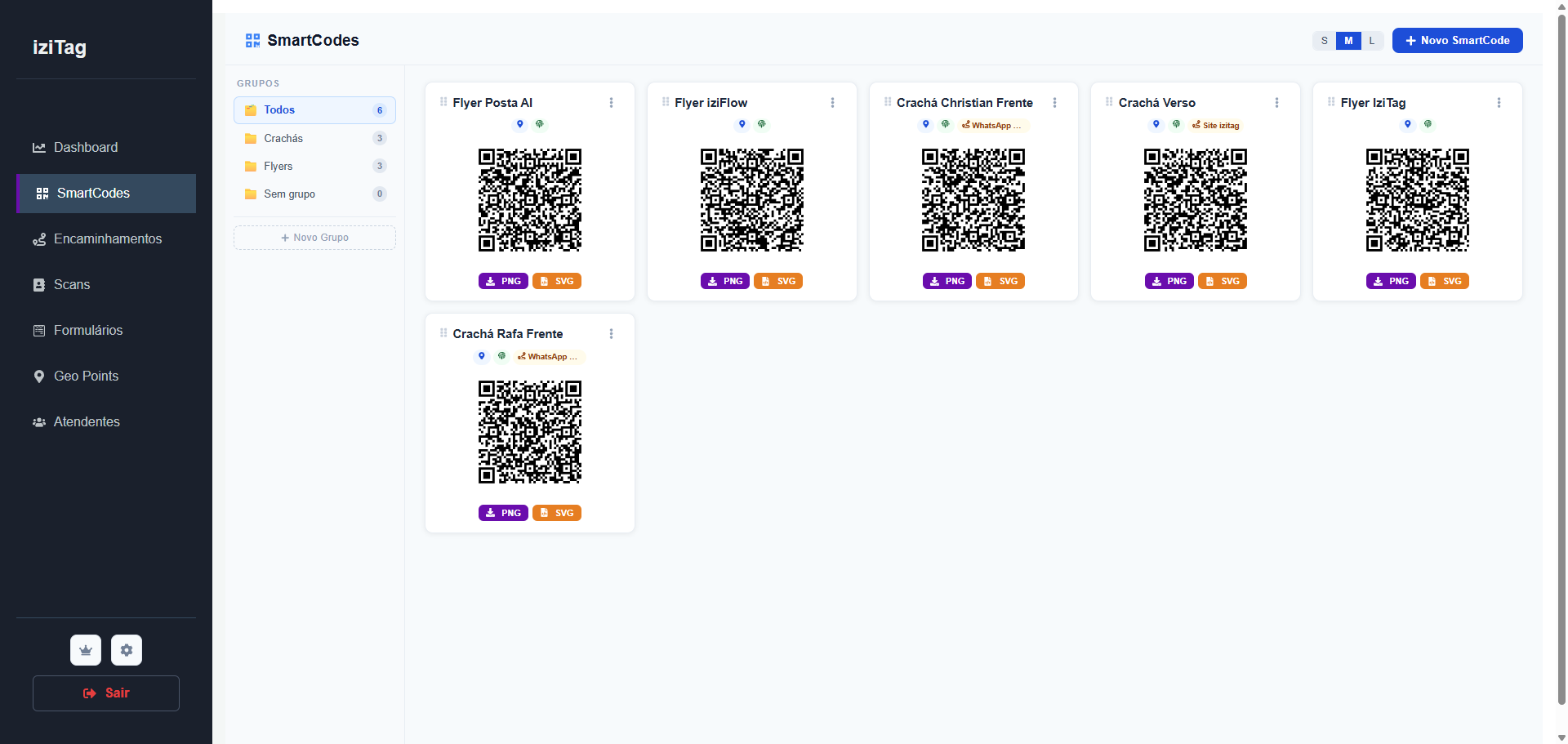
Task: Click the green fingerprint icon on Flyer iziFlow
Action: click(762, 125)
